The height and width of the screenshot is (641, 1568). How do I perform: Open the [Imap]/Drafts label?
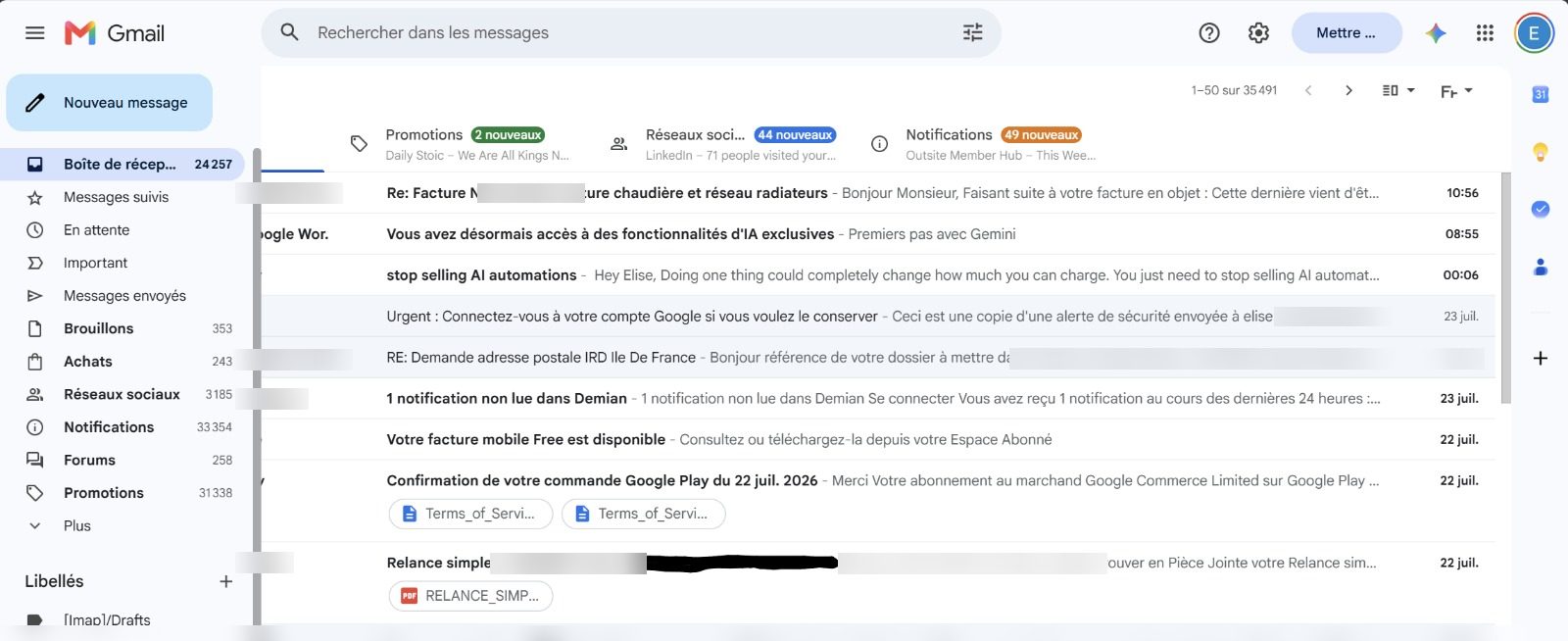tap(107, 619)
